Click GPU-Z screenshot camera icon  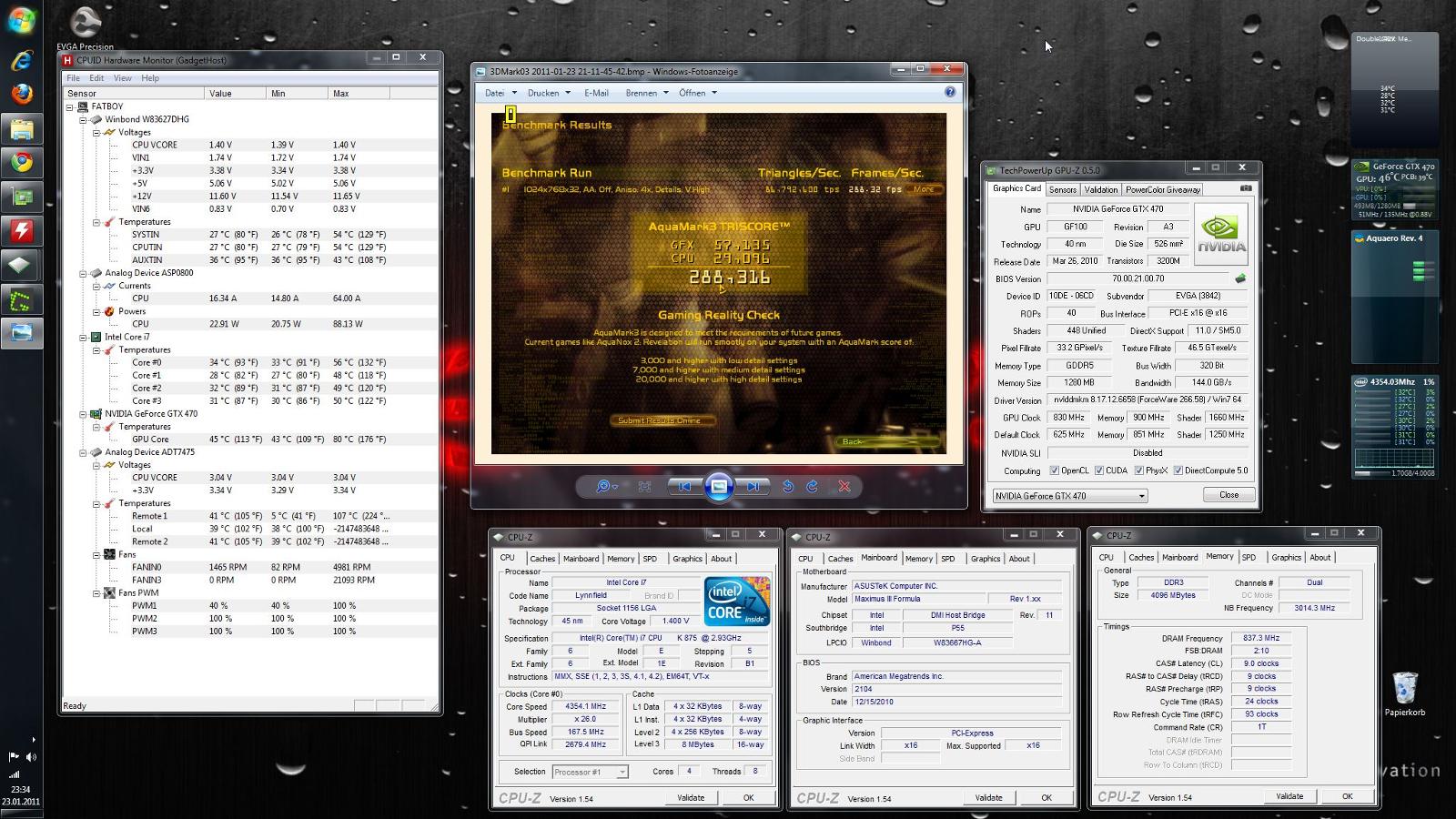[x=1246, y=188]
